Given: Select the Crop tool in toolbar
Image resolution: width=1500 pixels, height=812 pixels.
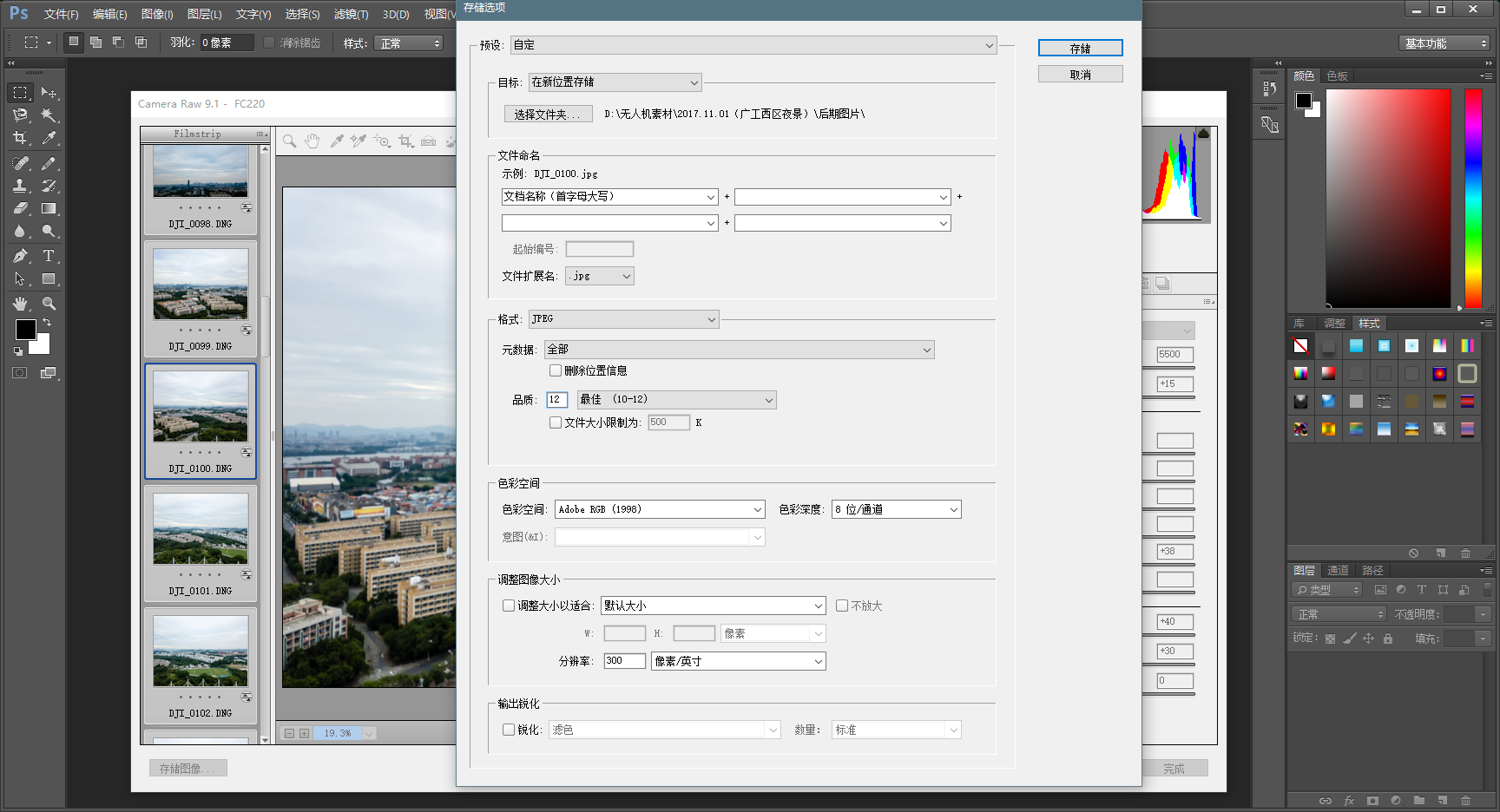Looking at the screenshot, I should [20, 138].
